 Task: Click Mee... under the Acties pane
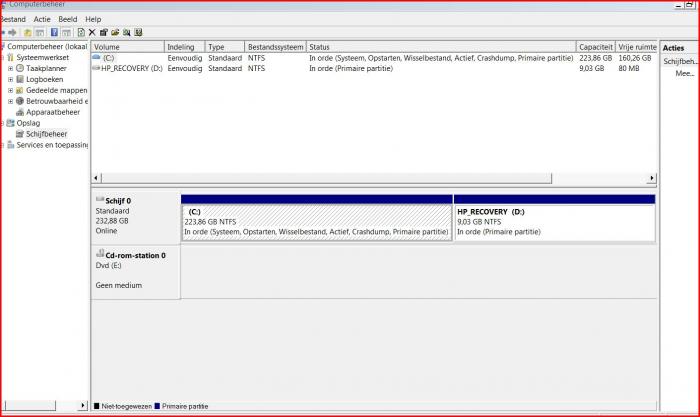(685, 73)
